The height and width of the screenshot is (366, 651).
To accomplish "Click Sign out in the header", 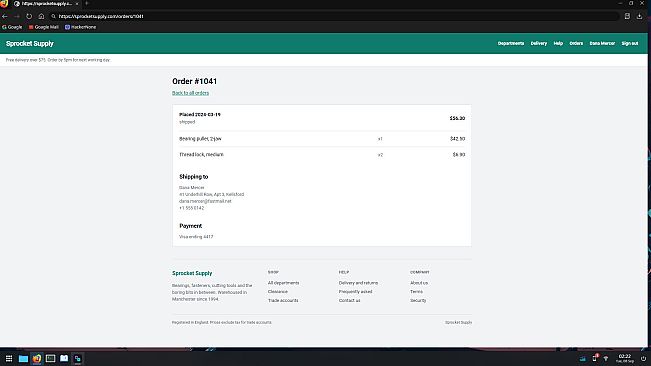I will (x=629, y=44).
